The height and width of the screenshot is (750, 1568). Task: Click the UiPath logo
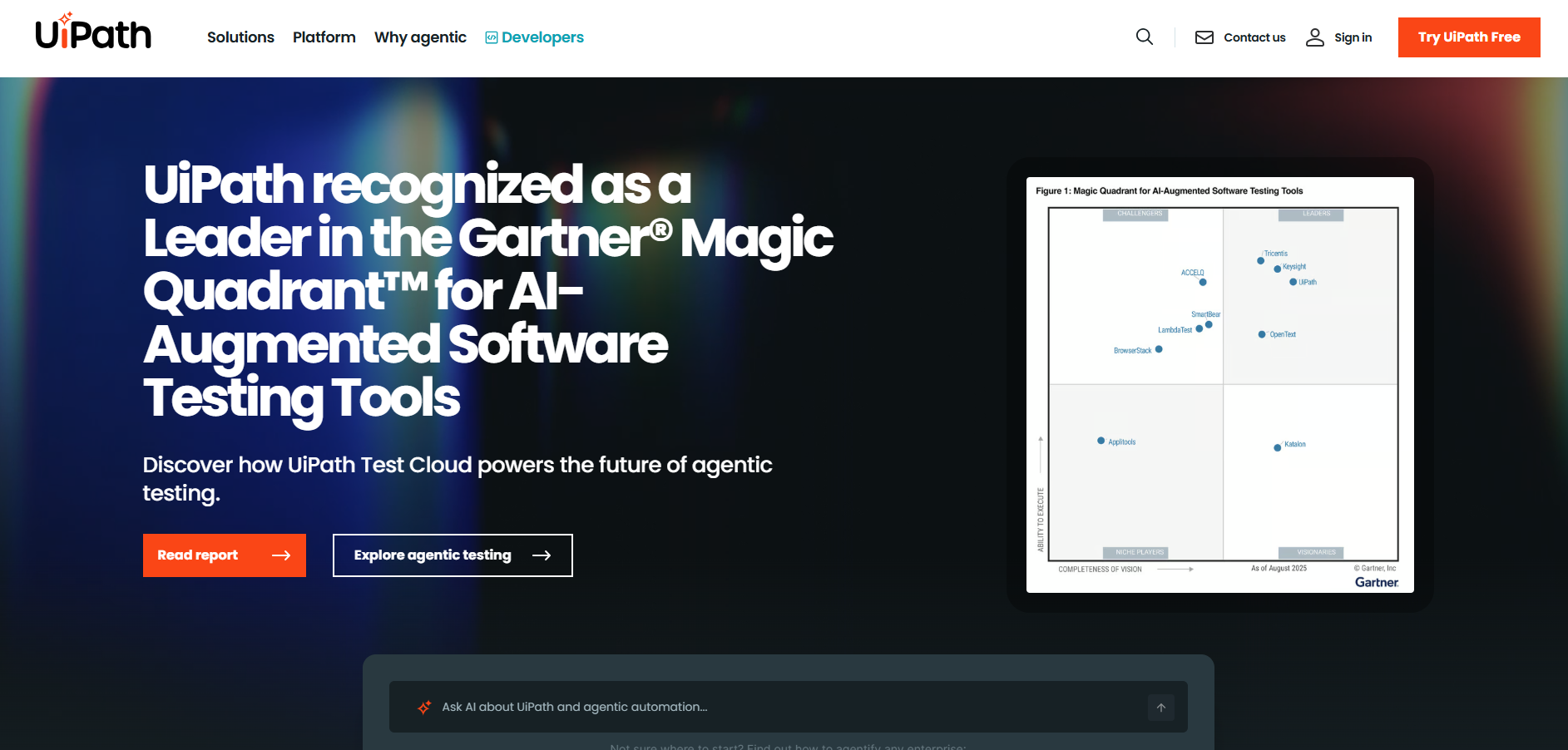[x=93, y=33]
